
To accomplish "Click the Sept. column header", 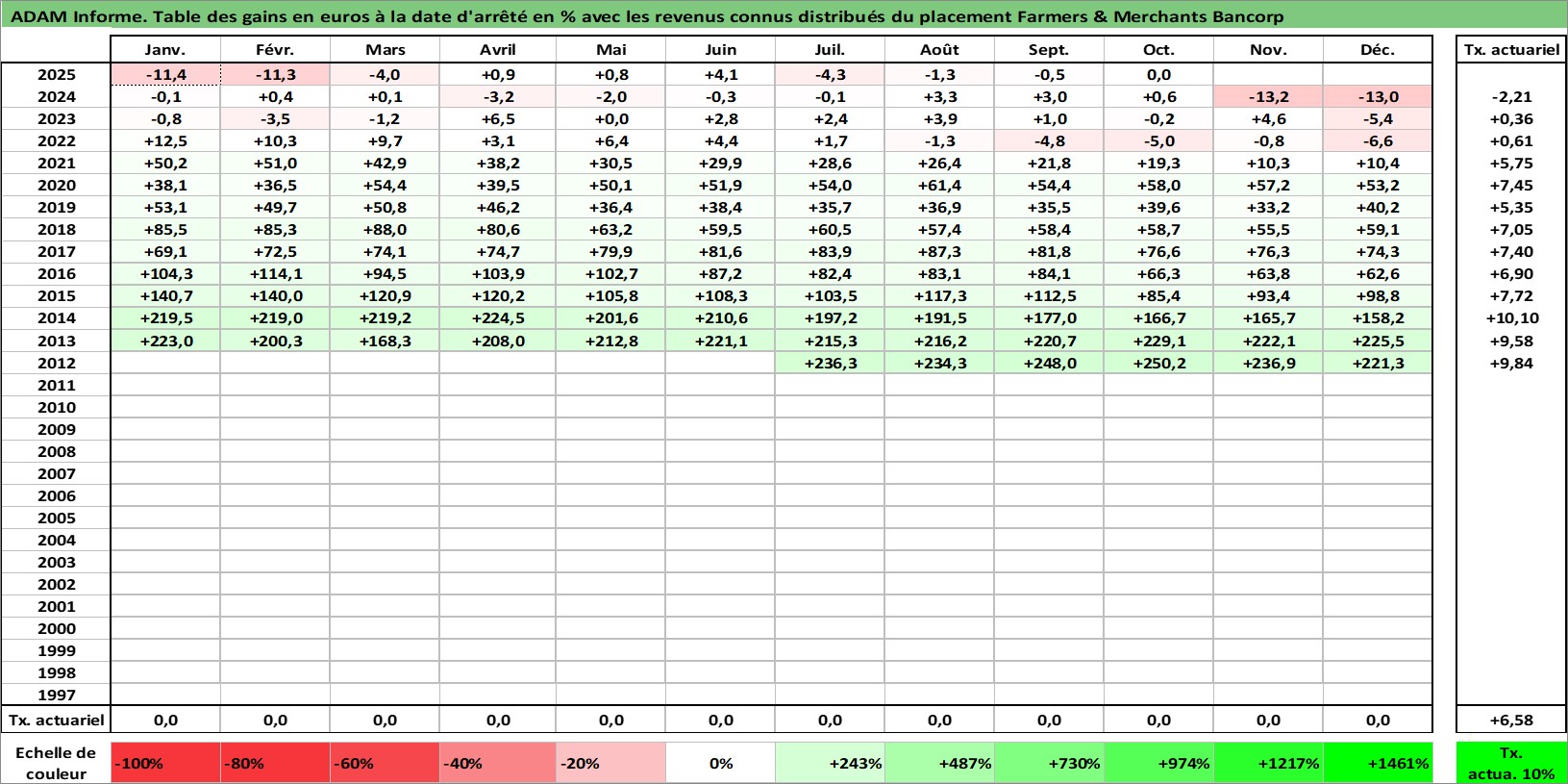I will point(1049,49).
